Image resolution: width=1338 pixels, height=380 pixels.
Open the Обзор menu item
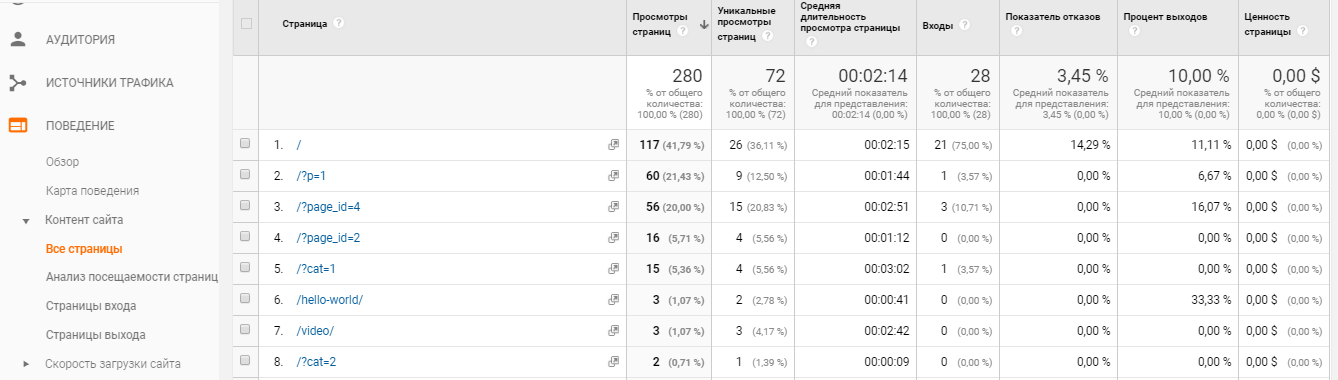(63, 162)
